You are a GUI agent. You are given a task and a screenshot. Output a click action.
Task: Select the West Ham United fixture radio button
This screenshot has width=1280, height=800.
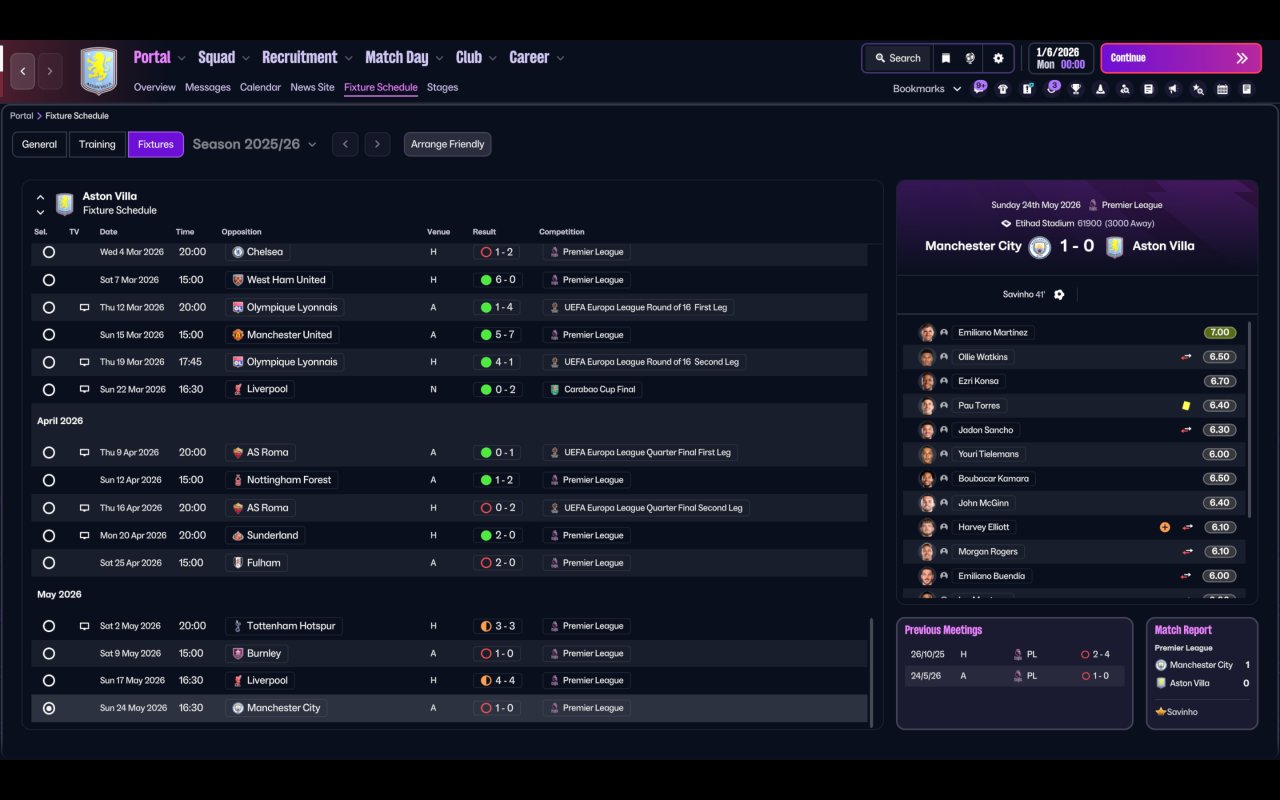click(x=49, y=280)
